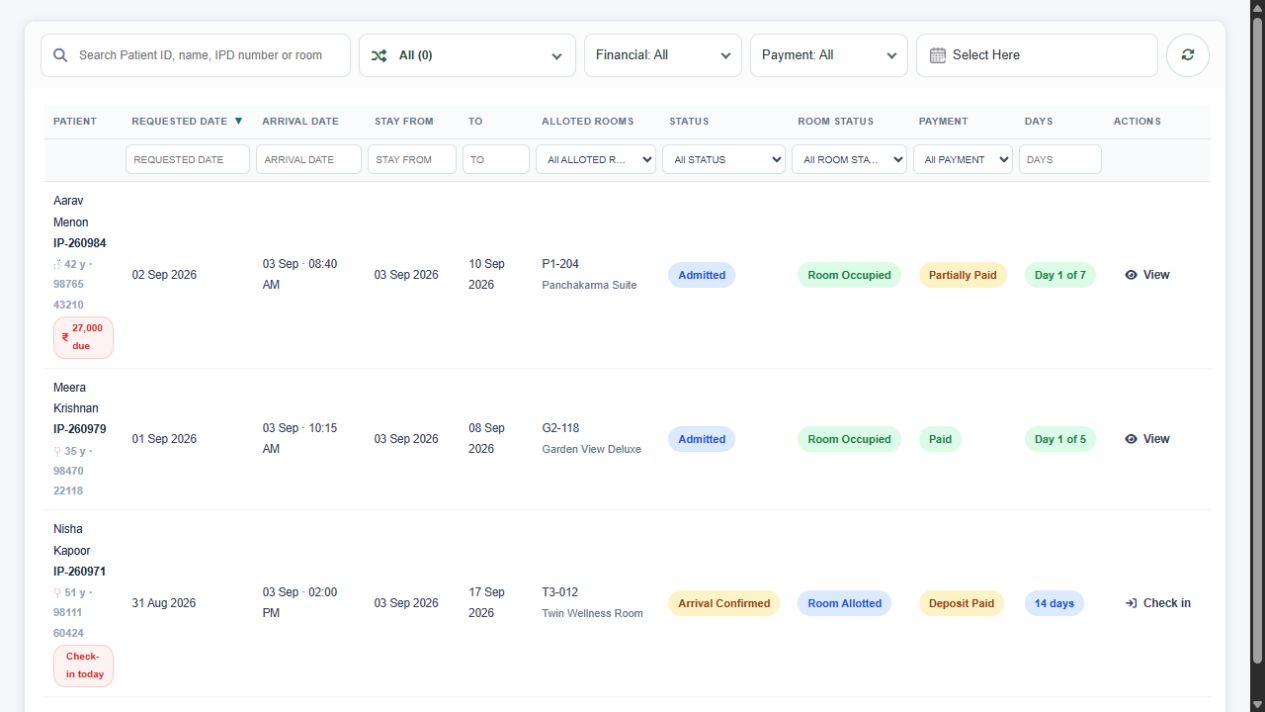Click Room Occupied badge in Meera Krishnan's row

[849, 439]
